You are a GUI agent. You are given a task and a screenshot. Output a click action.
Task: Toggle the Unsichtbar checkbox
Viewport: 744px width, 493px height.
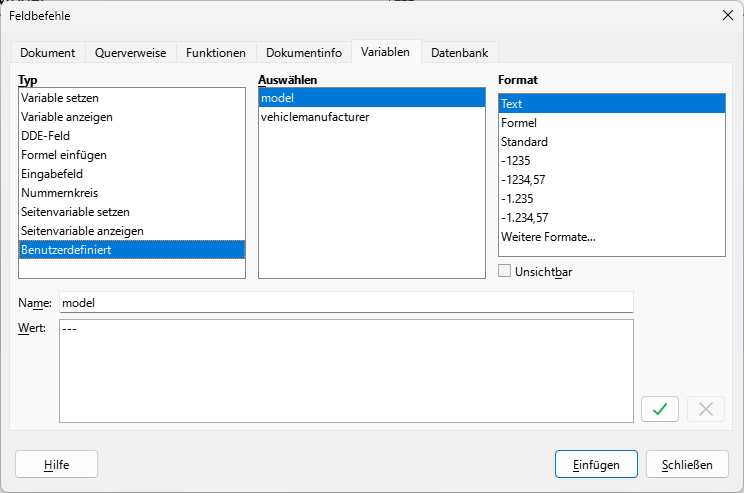pyautogui.click(x=505, y=271)
